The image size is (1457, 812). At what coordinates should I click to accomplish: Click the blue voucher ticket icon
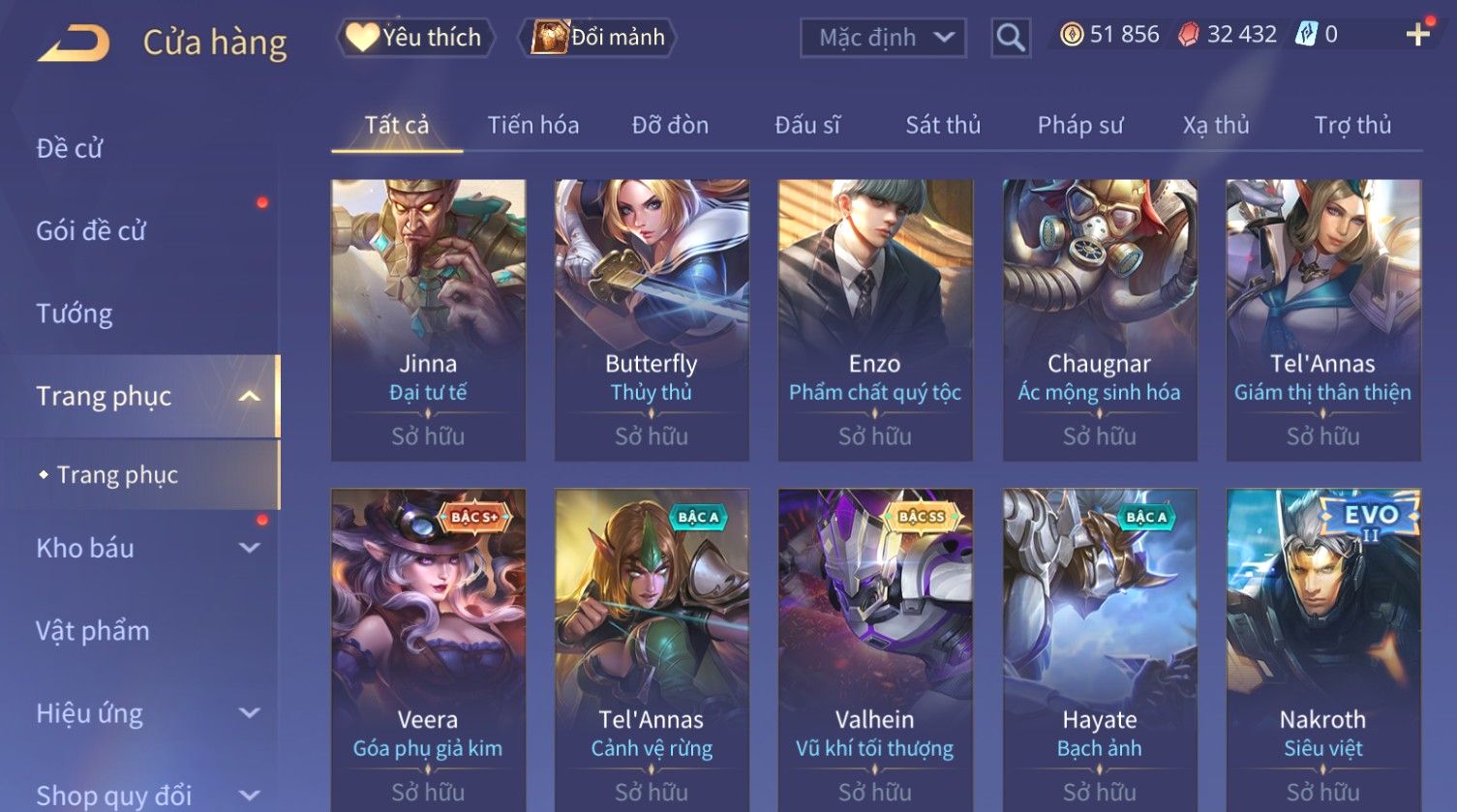[x=1307, y=35]
